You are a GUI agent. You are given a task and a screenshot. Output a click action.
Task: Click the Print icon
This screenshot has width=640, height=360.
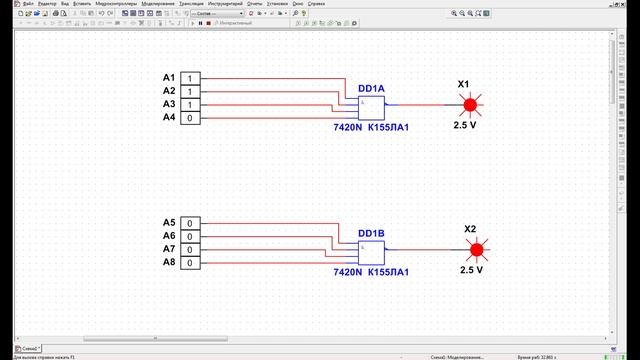(56, 13)
